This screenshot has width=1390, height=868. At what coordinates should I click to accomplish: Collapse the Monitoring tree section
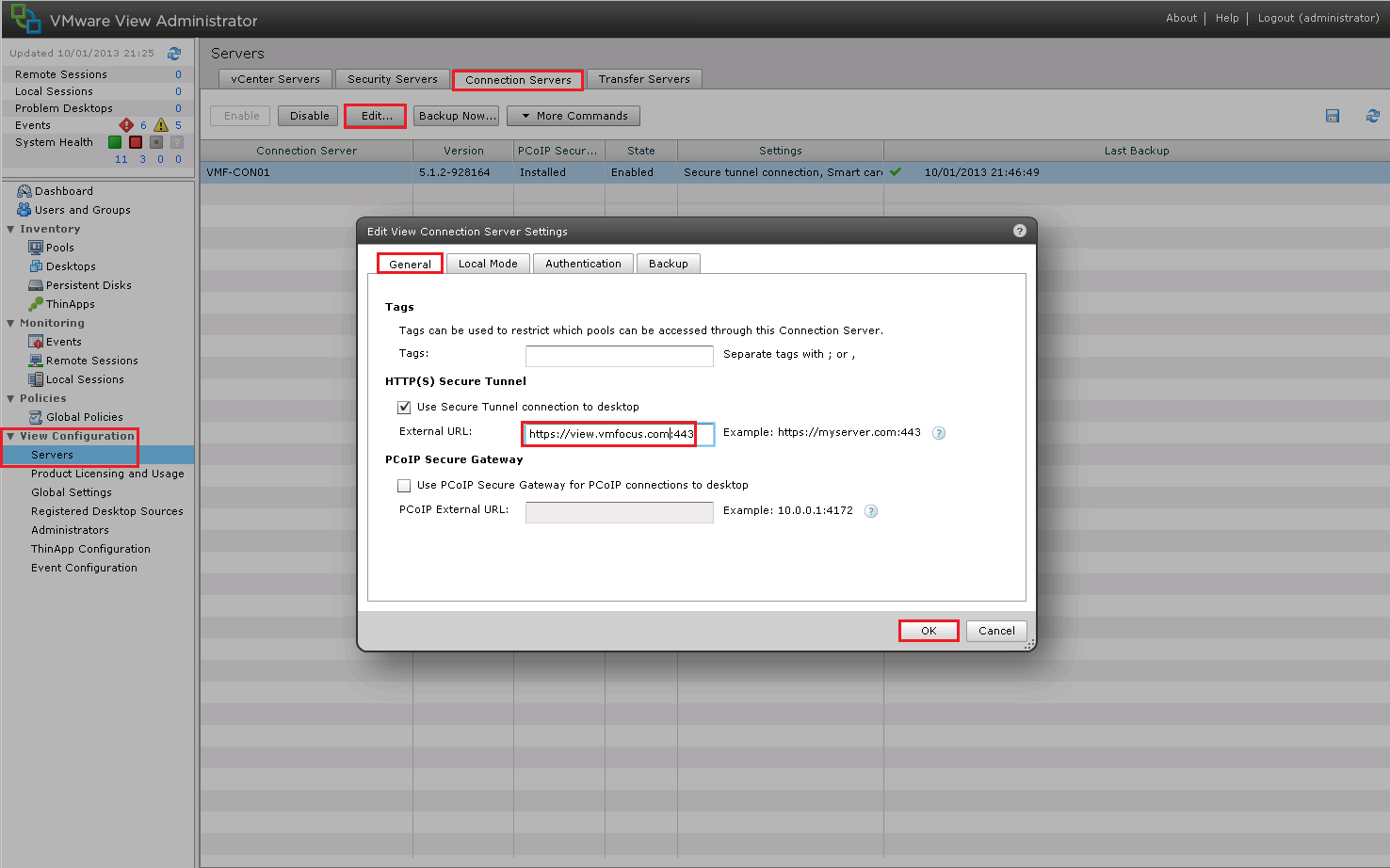pyautogui.click(x=11, y=323)
